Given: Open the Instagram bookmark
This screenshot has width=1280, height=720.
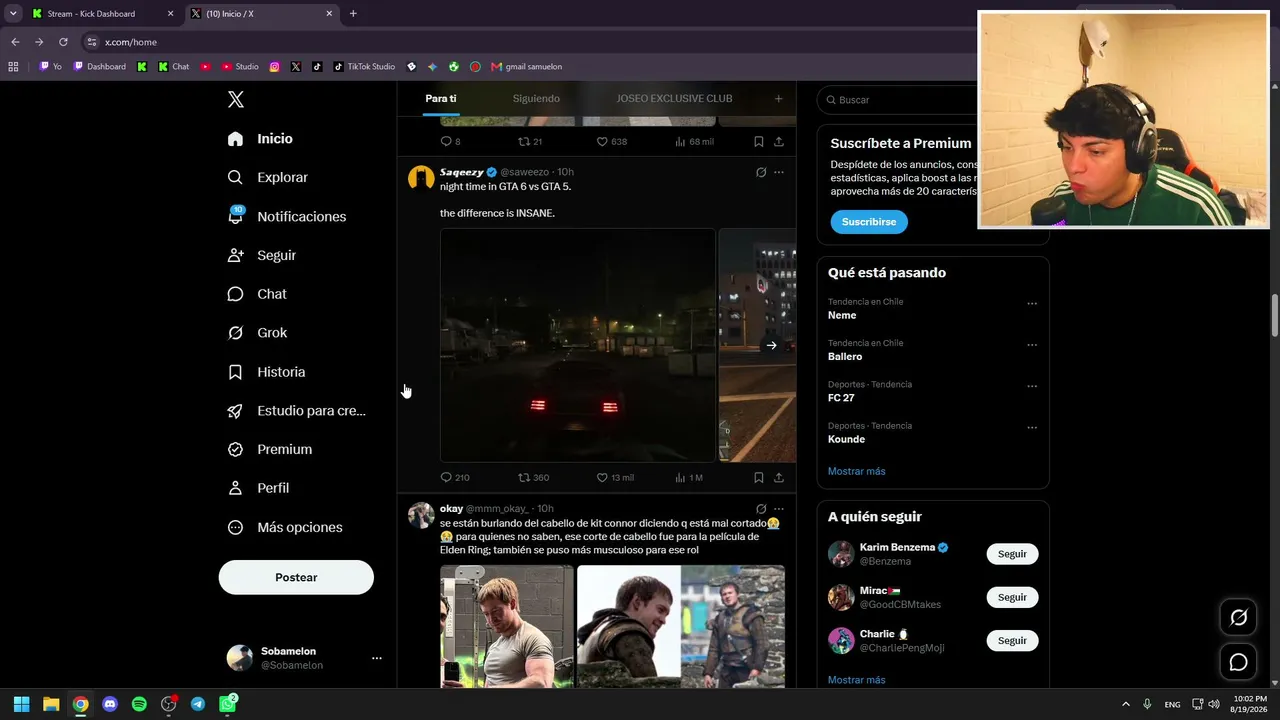Looking at the screenshot, I should point(274,67).
